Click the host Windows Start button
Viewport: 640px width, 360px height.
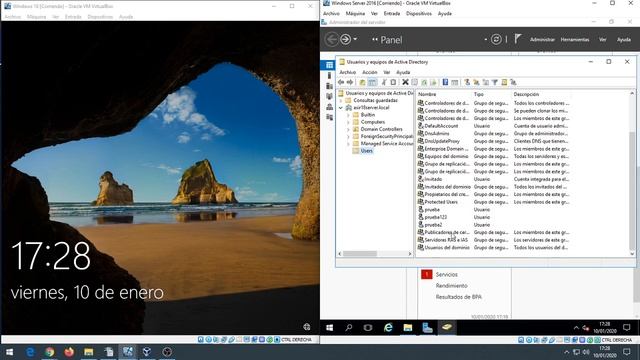tap(9, 352)
